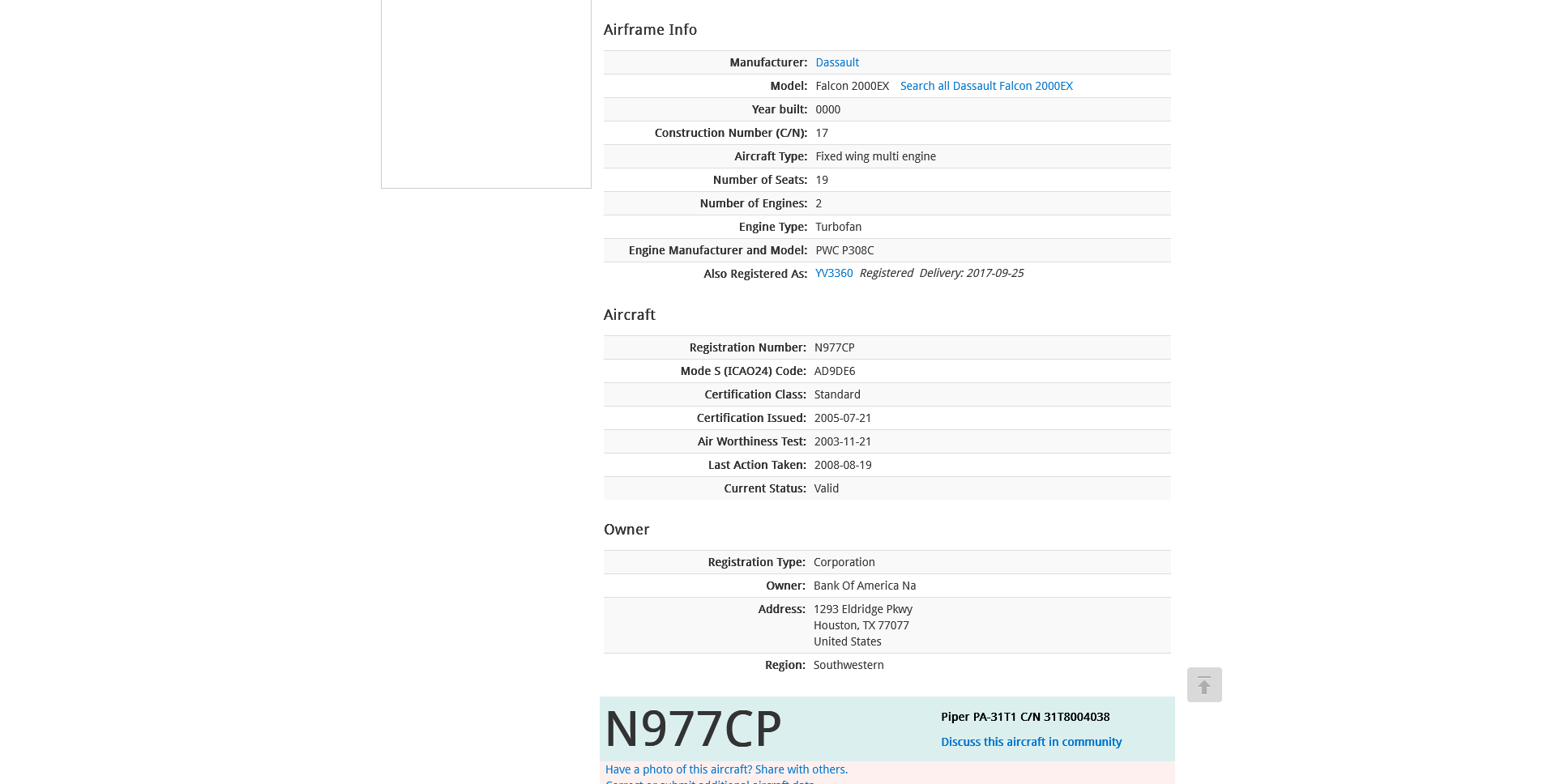Click the empty photo placeholder box
This screenshot has width=1556, height=784.
click(486, 94)
